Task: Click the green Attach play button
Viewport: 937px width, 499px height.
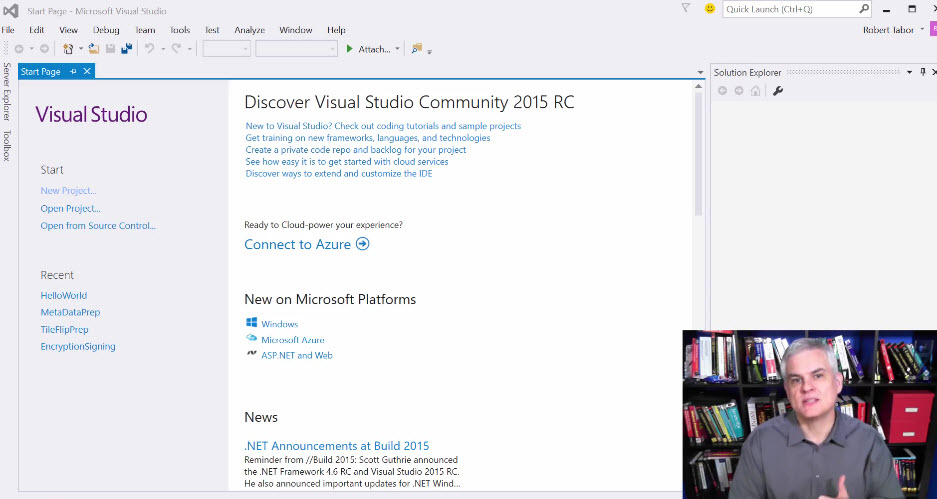Action: pyautogui.click(x=350, y=49)
